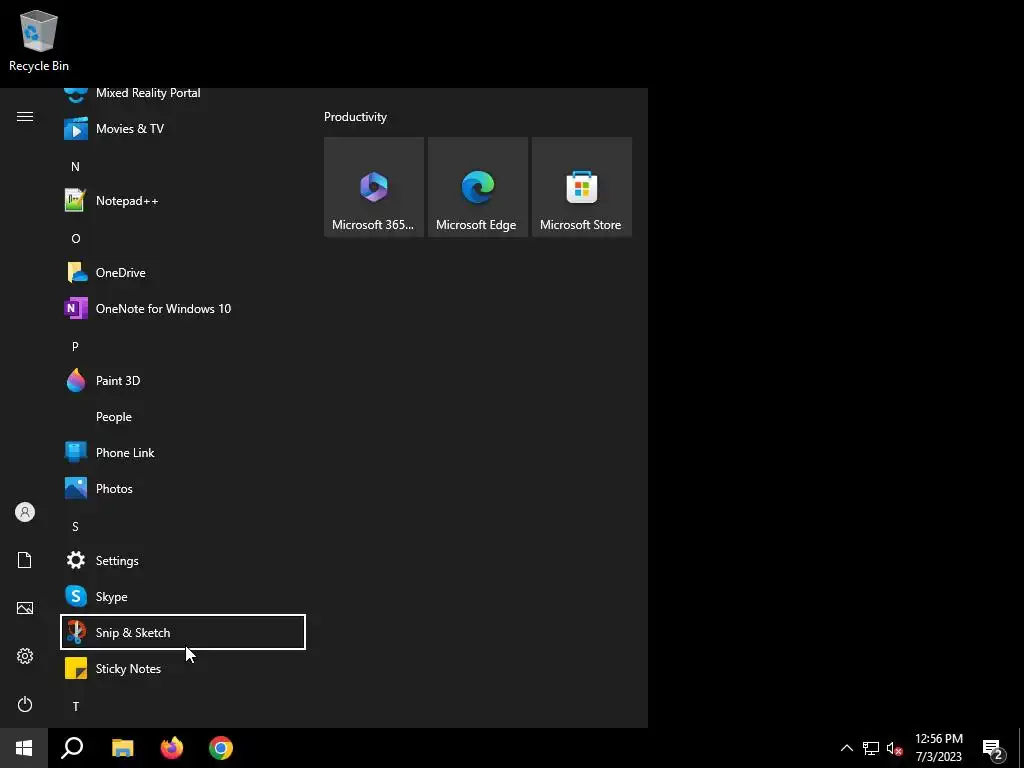Open the Action Center notifications icon
The height and width of the screenshot is (768, 1024).
(x=993, y=748)
